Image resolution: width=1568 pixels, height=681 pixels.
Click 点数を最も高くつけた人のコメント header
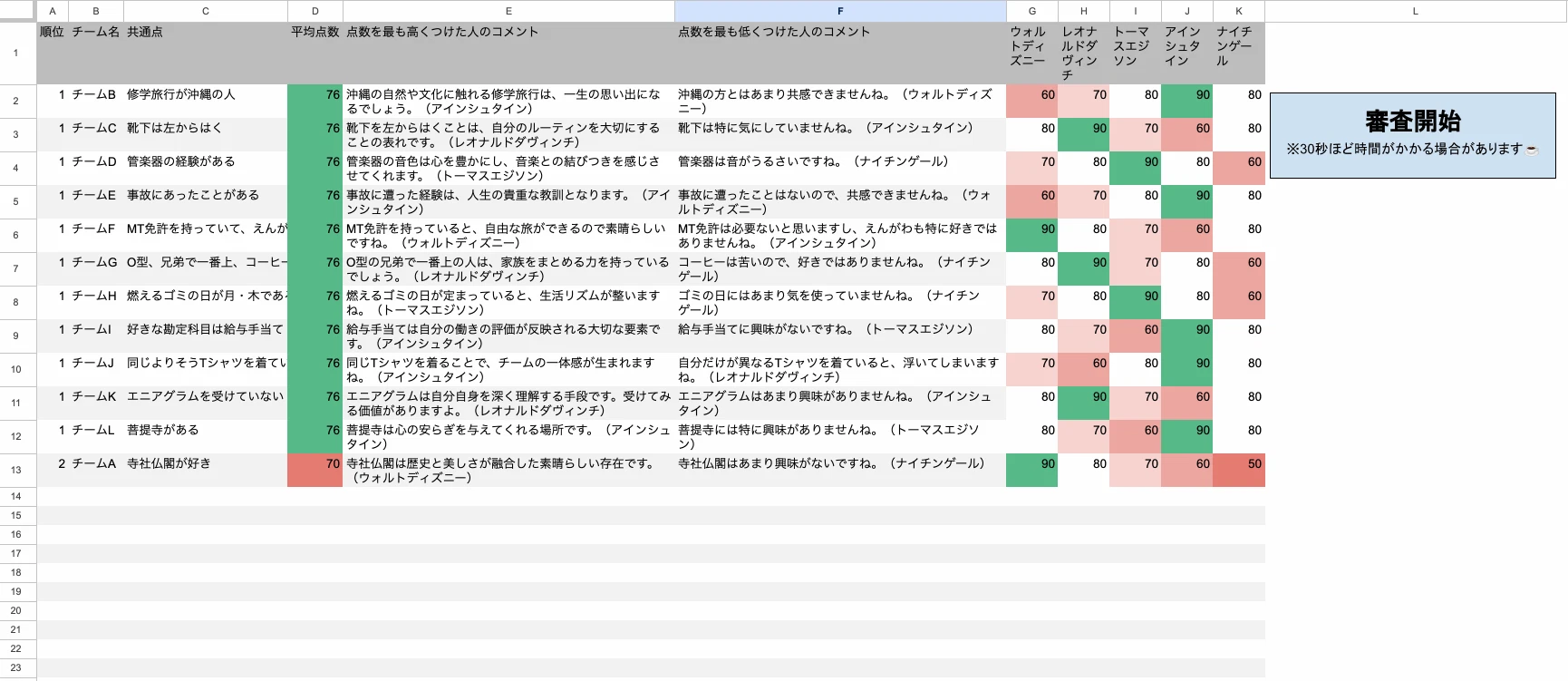click(x=508, y=54)
